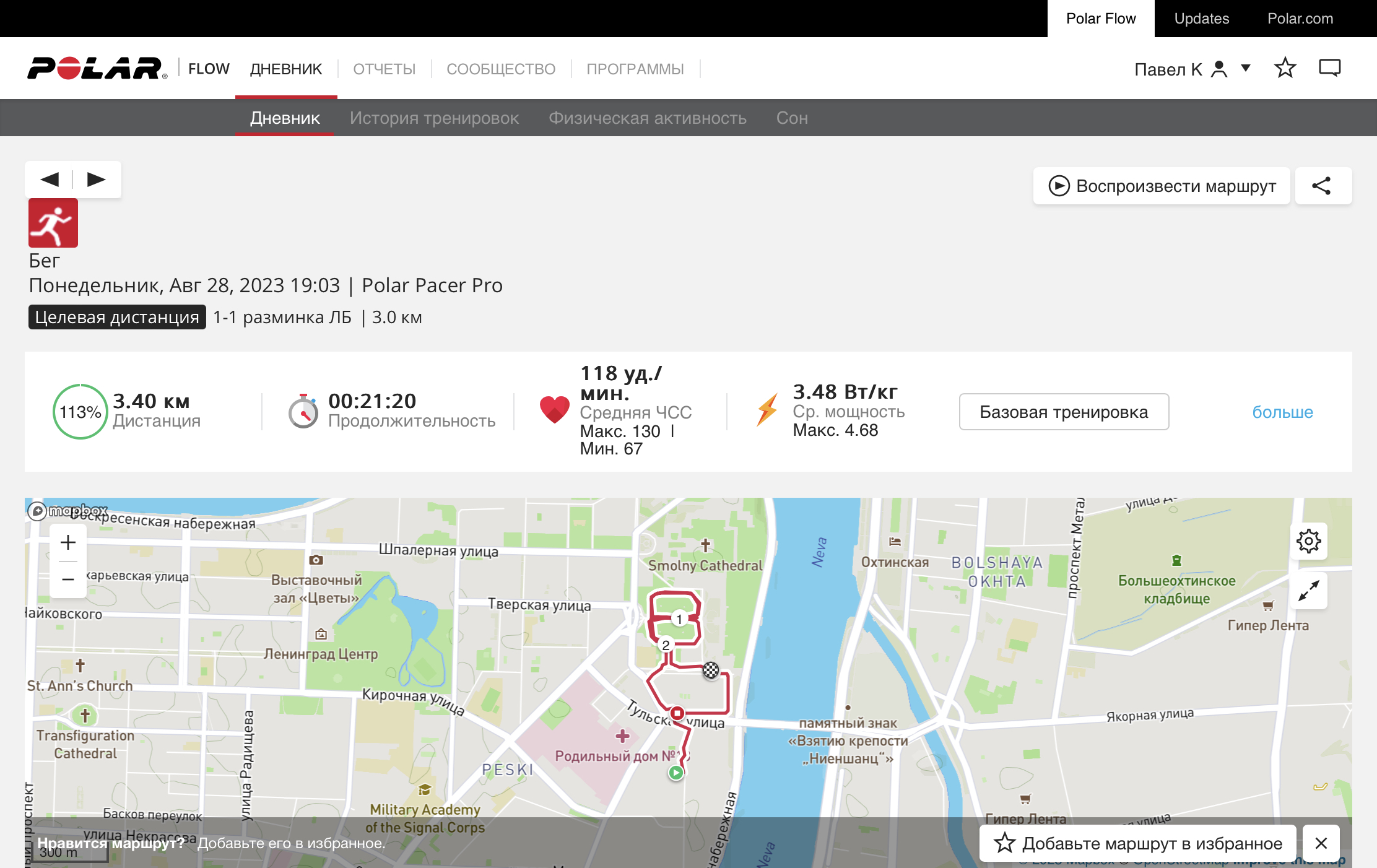This screenshot has height=868, width=1377.
Task: Go to previous training session arrow
Action: (50, 180)
